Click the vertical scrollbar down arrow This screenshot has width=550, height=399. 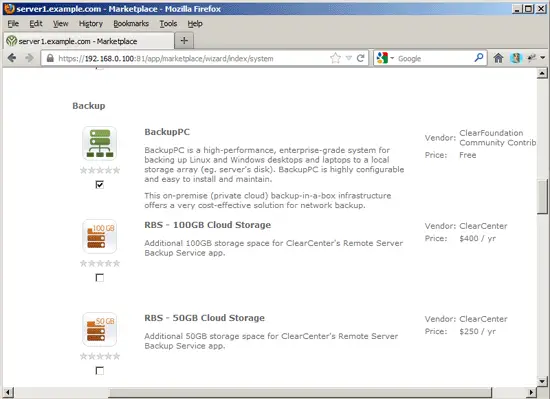tap(542, 381)
